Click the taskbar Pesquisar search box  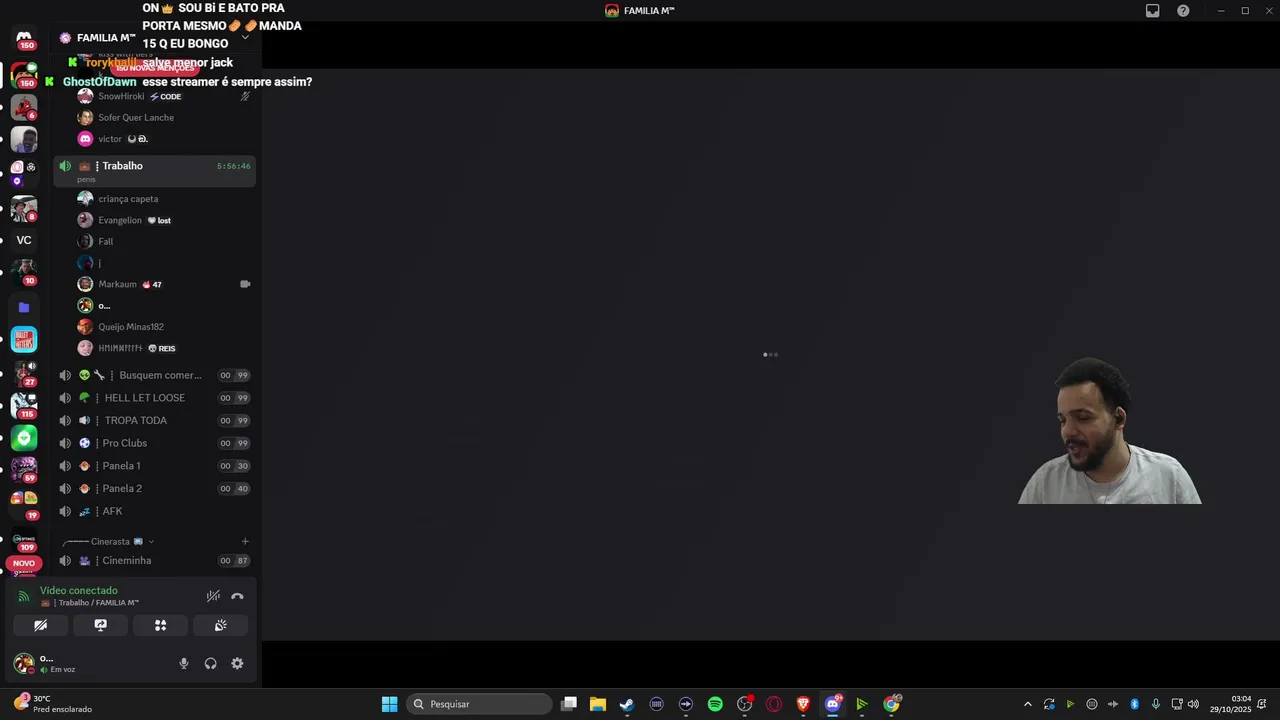pos(480,704)
